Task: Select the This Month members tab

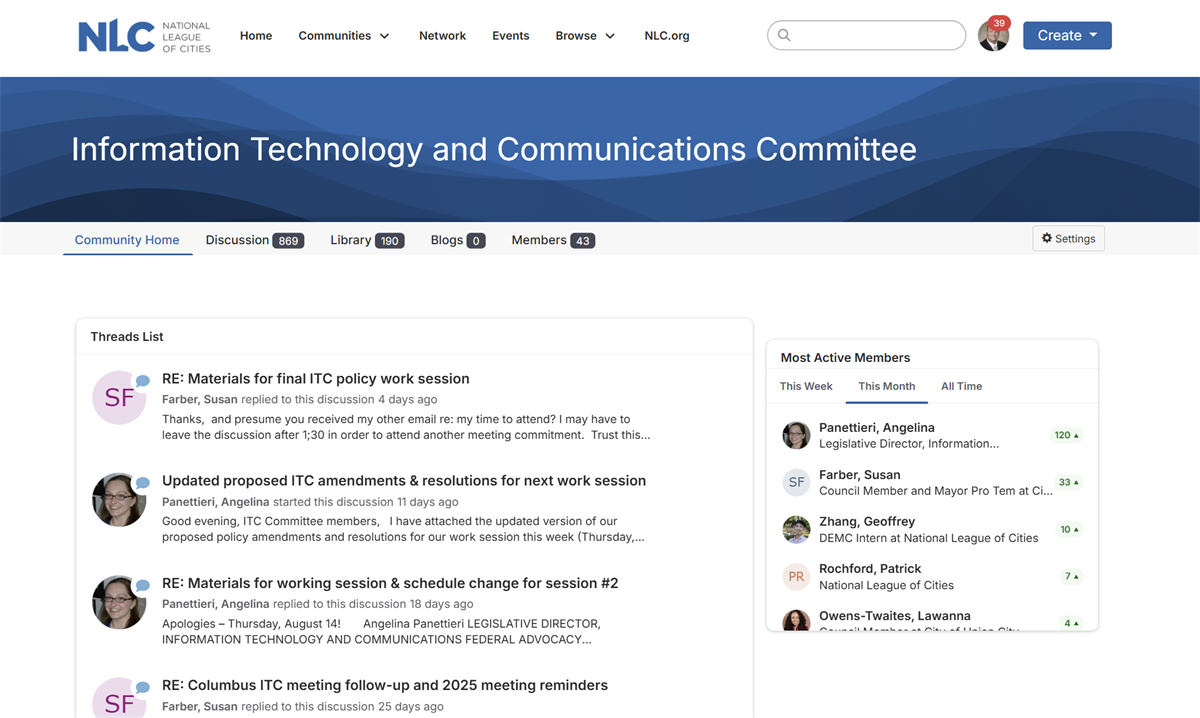Action: (887, 386)
